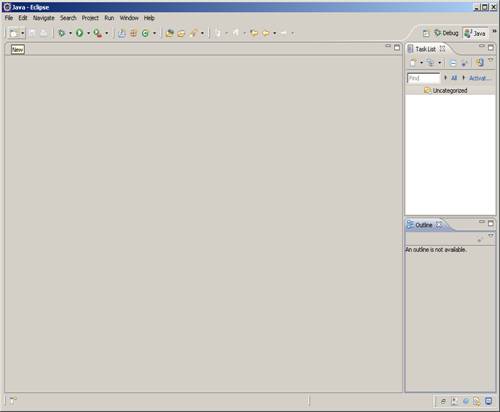Select the Uncategorized category in Task List
This screenshot has height=412, width=500.
pos(445,90)
